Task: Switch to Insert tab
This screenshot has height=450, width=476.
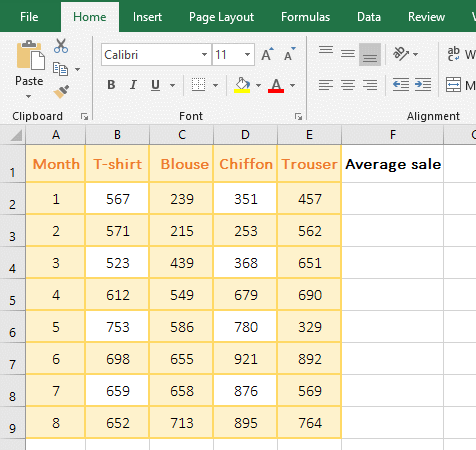Action: click(x=147, y=17)
